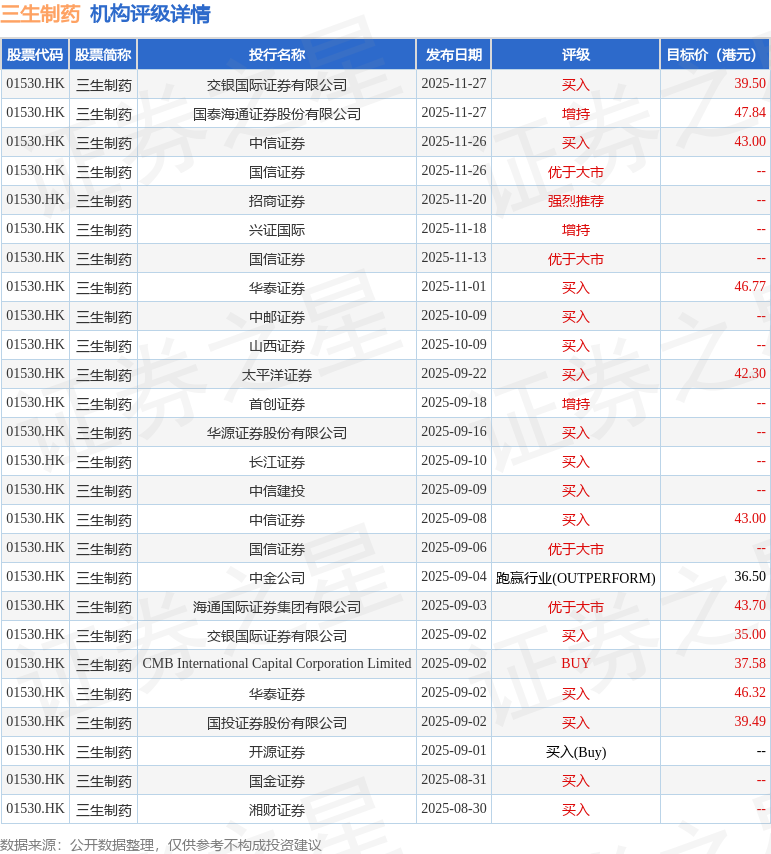Viewport: 771px width, 854px height.
Task: Click the BUY rating
Action: [576, 663]
